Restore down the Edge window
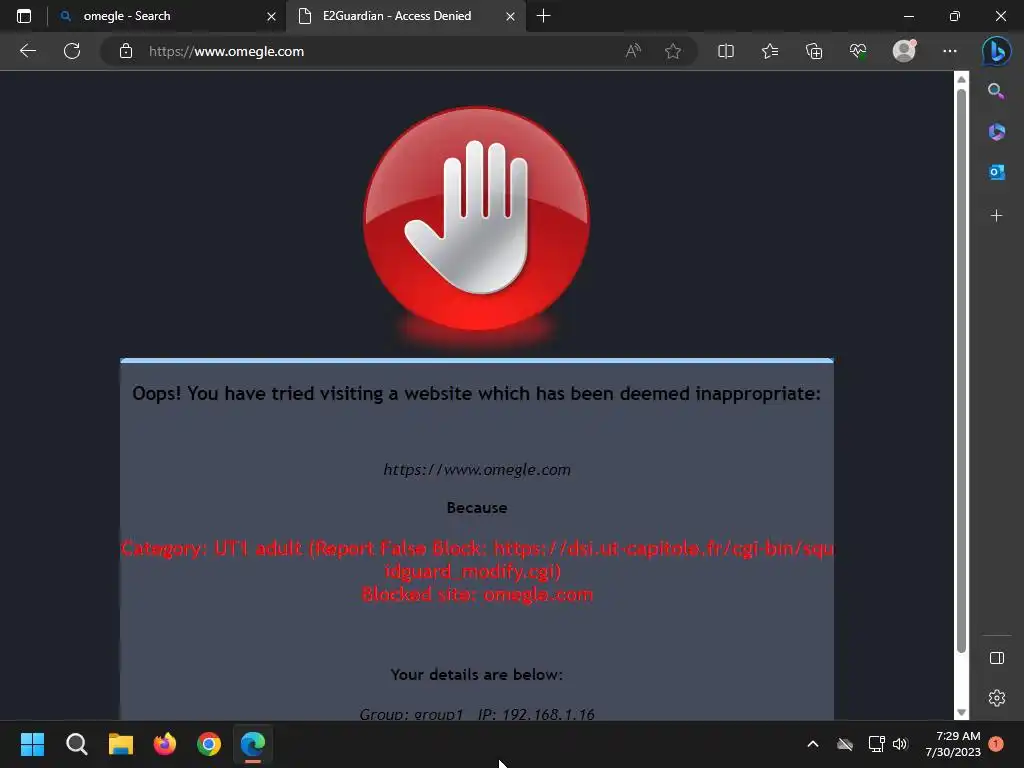 [x=955, y=16]
